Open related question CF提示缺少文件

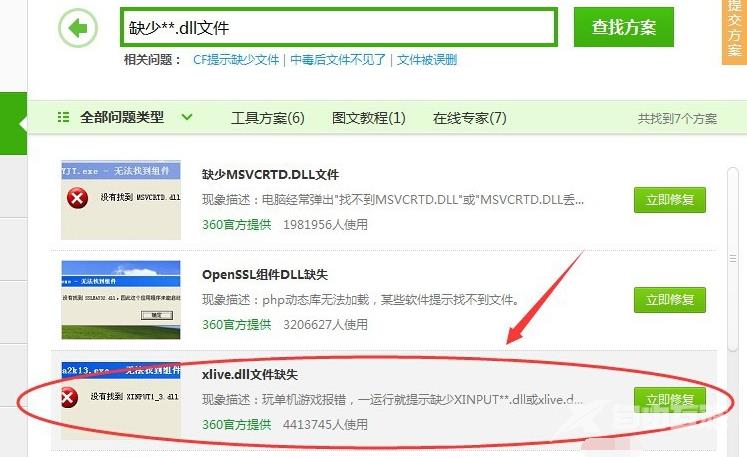pyautogui.click(x=236, y=60)
